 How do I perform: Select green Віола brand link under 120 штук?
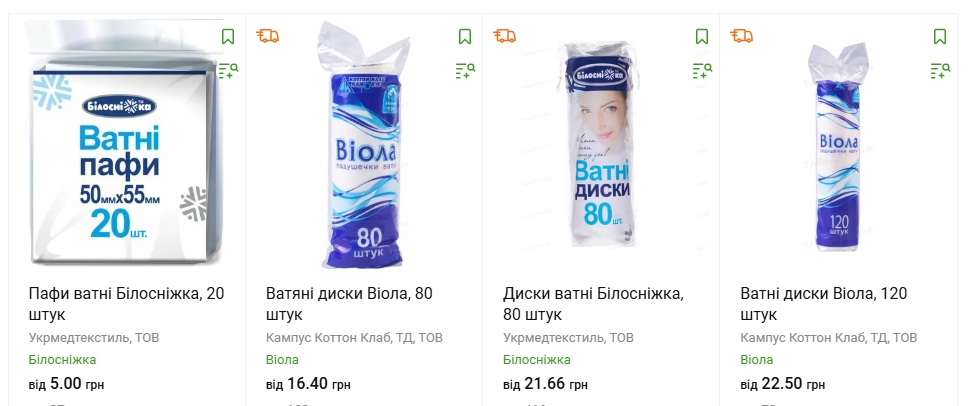coord(757,360)
